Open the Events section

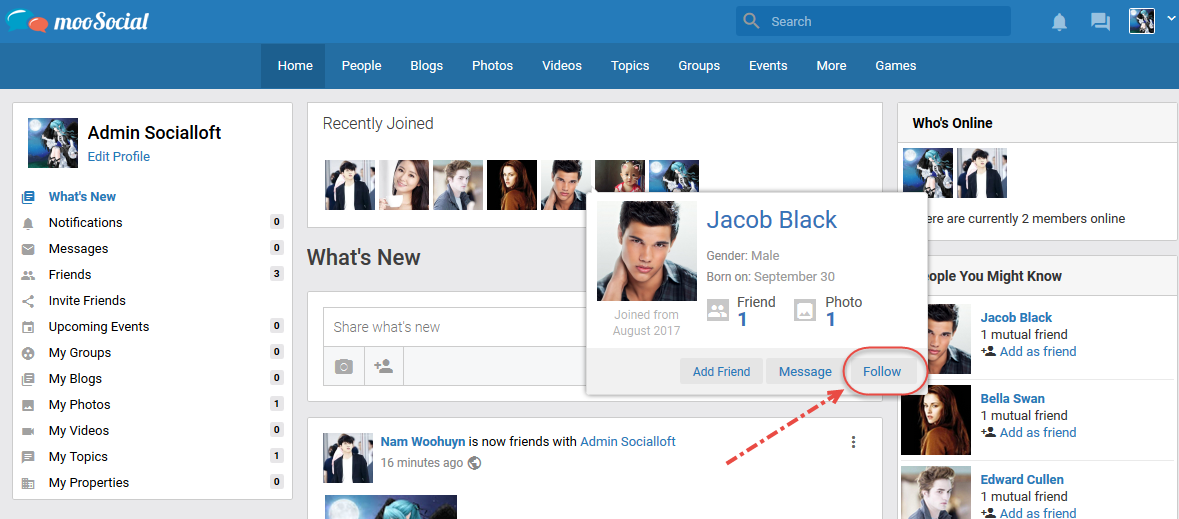768,65
